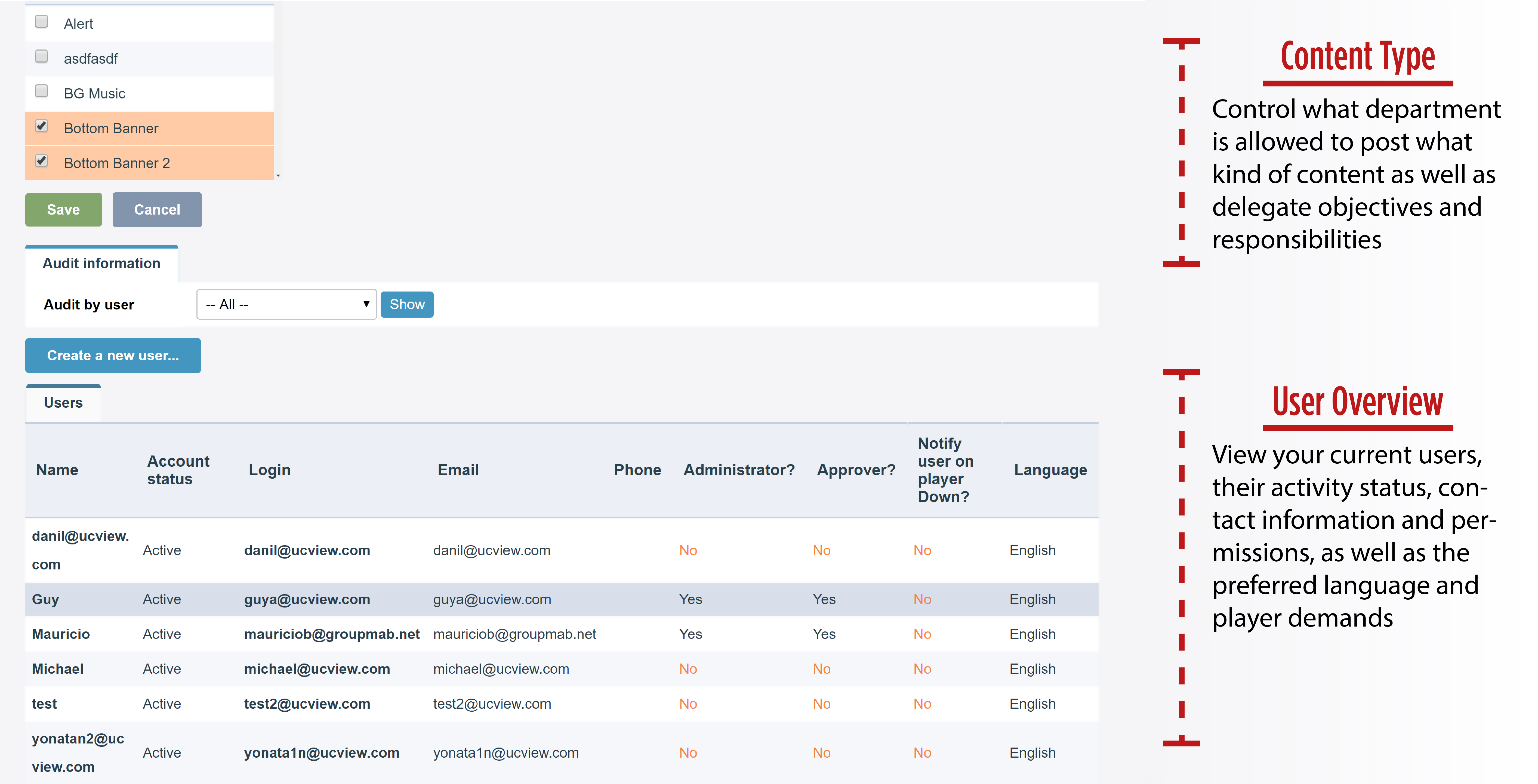This screenshot has height=784, width=1538.
Task: Click the green Save button
Action: pos(63,209)
